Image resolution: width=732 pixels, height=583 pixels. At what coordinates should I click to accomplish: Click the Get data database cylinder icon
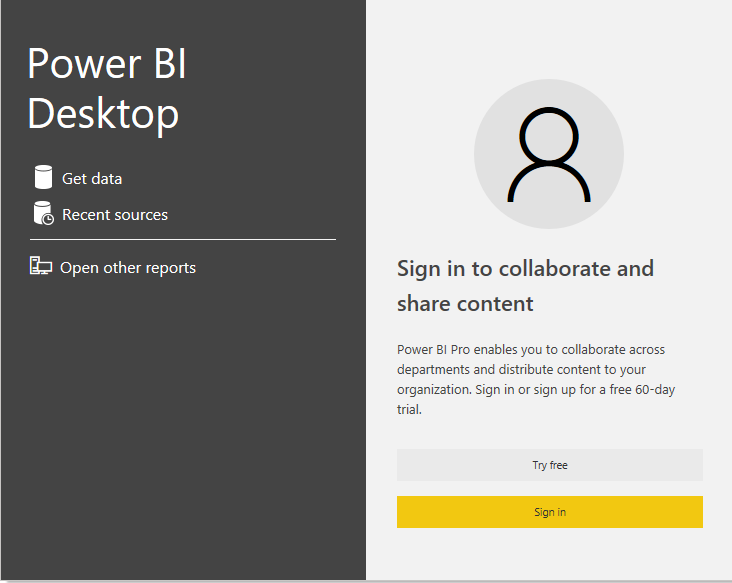[x=42, y=178]
